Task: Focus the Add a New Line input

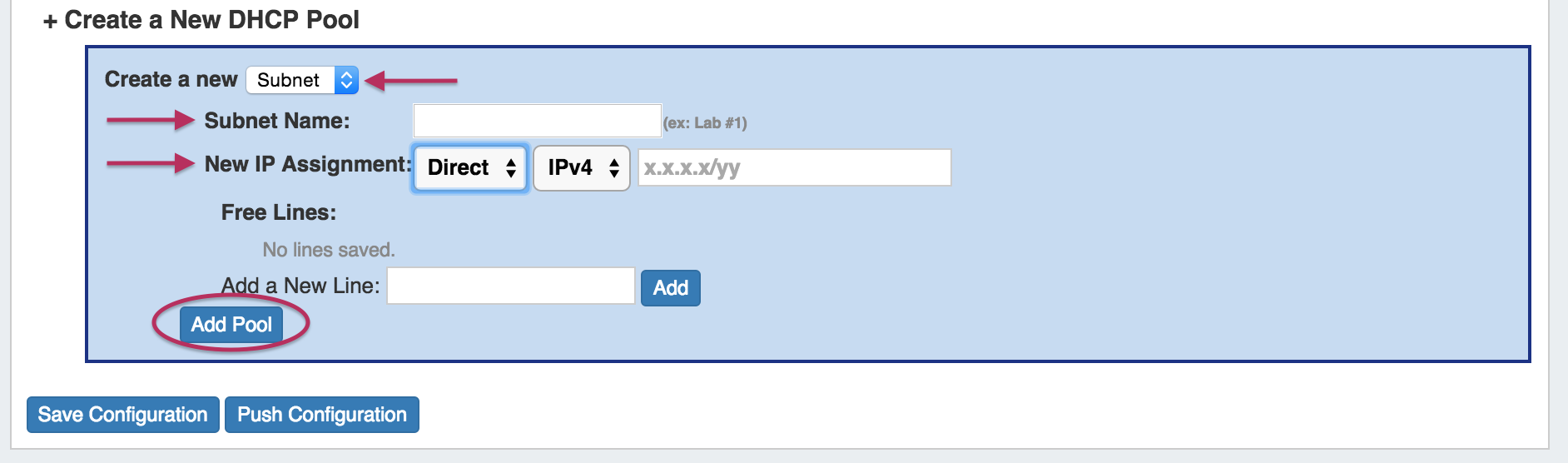Action: 510,286
